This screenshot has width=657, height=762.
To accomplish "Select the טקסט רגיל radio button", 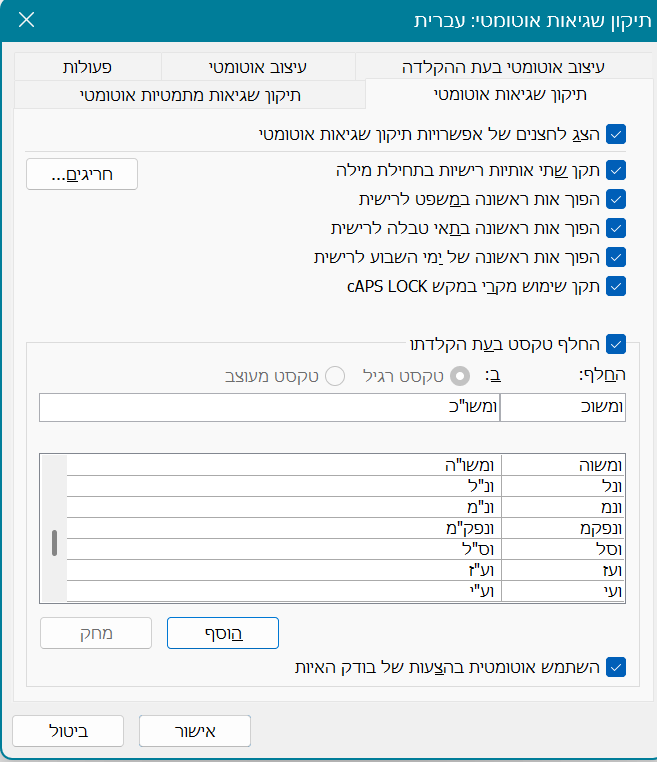I will 461,376.
